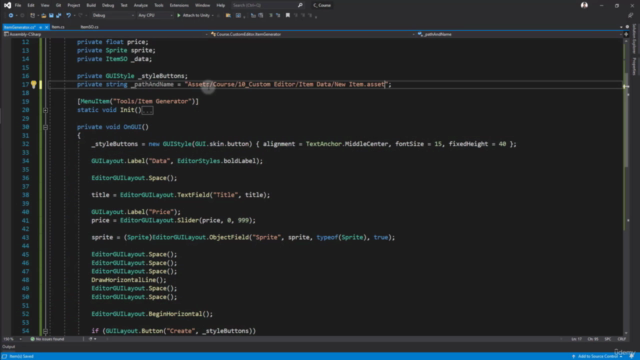640x360 pixels.
Task: Click the pin icon on ItemGenerator.cs tab
Action: [40, 27]
